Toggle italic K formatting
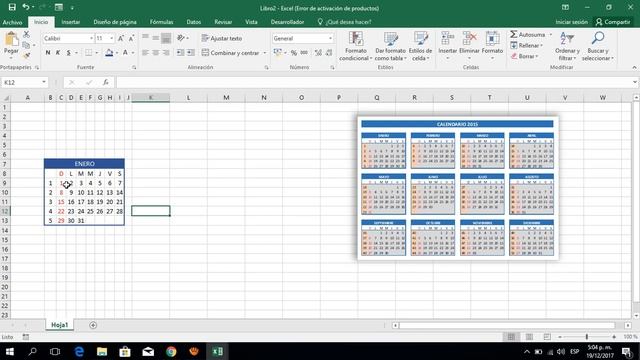Viewport: 640px width, 360px height. click(x=58, y=53)
